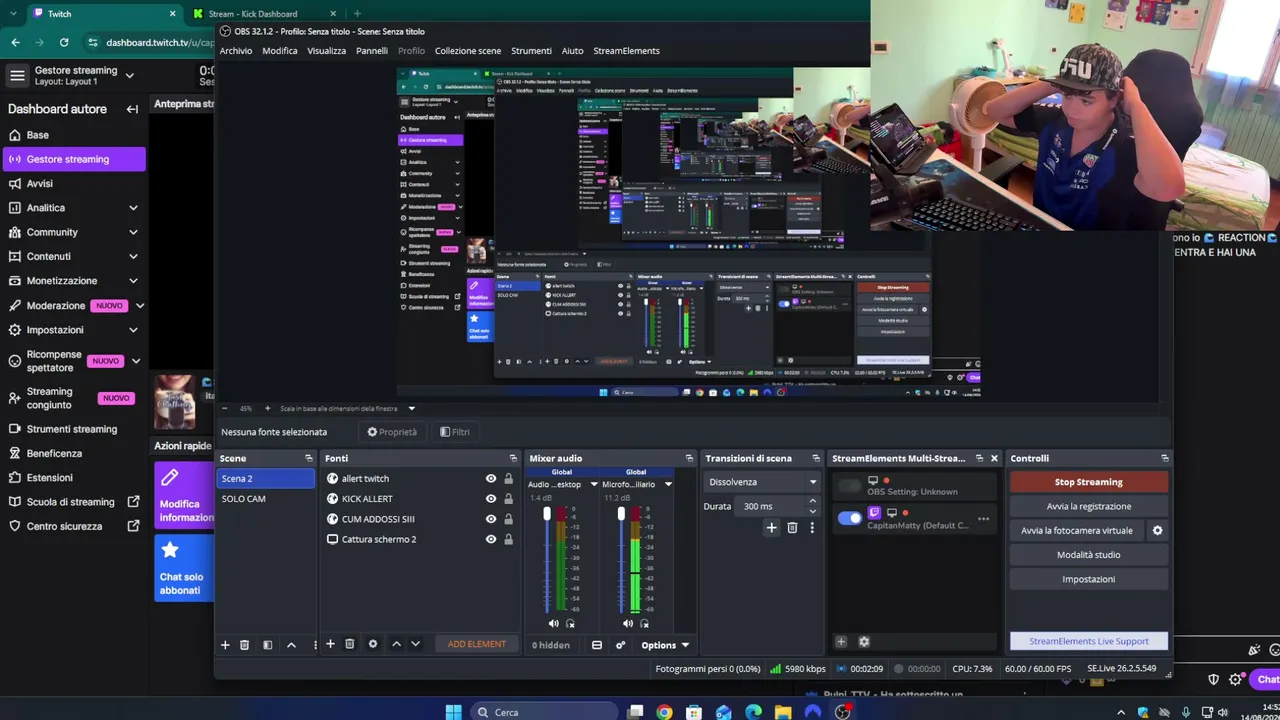Expand Community section in Twitch sidebar

tap(133, 232)
